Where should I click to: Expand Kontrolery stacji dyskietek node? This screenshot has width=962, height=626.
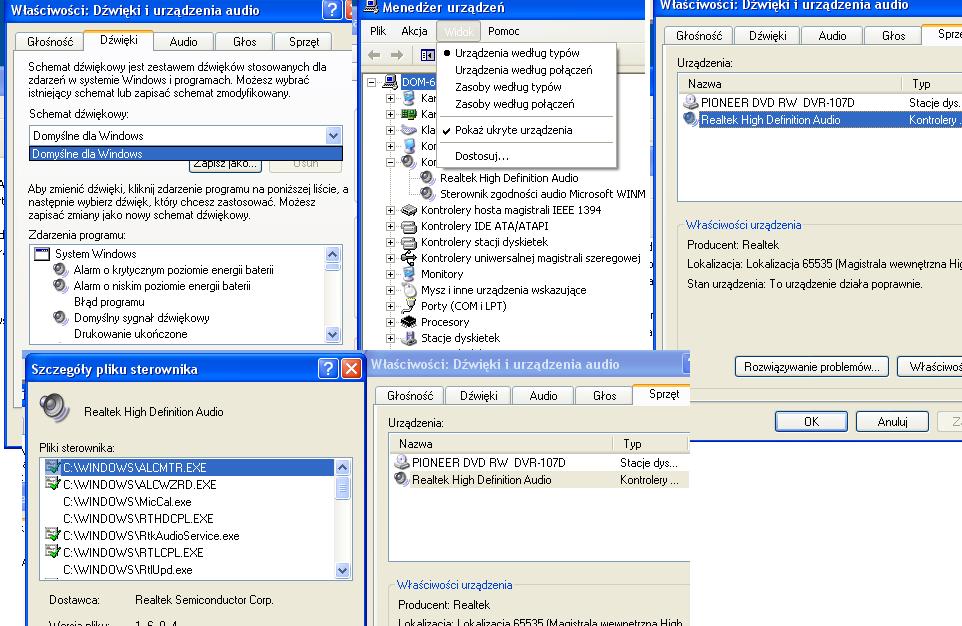tap(390, 242)
